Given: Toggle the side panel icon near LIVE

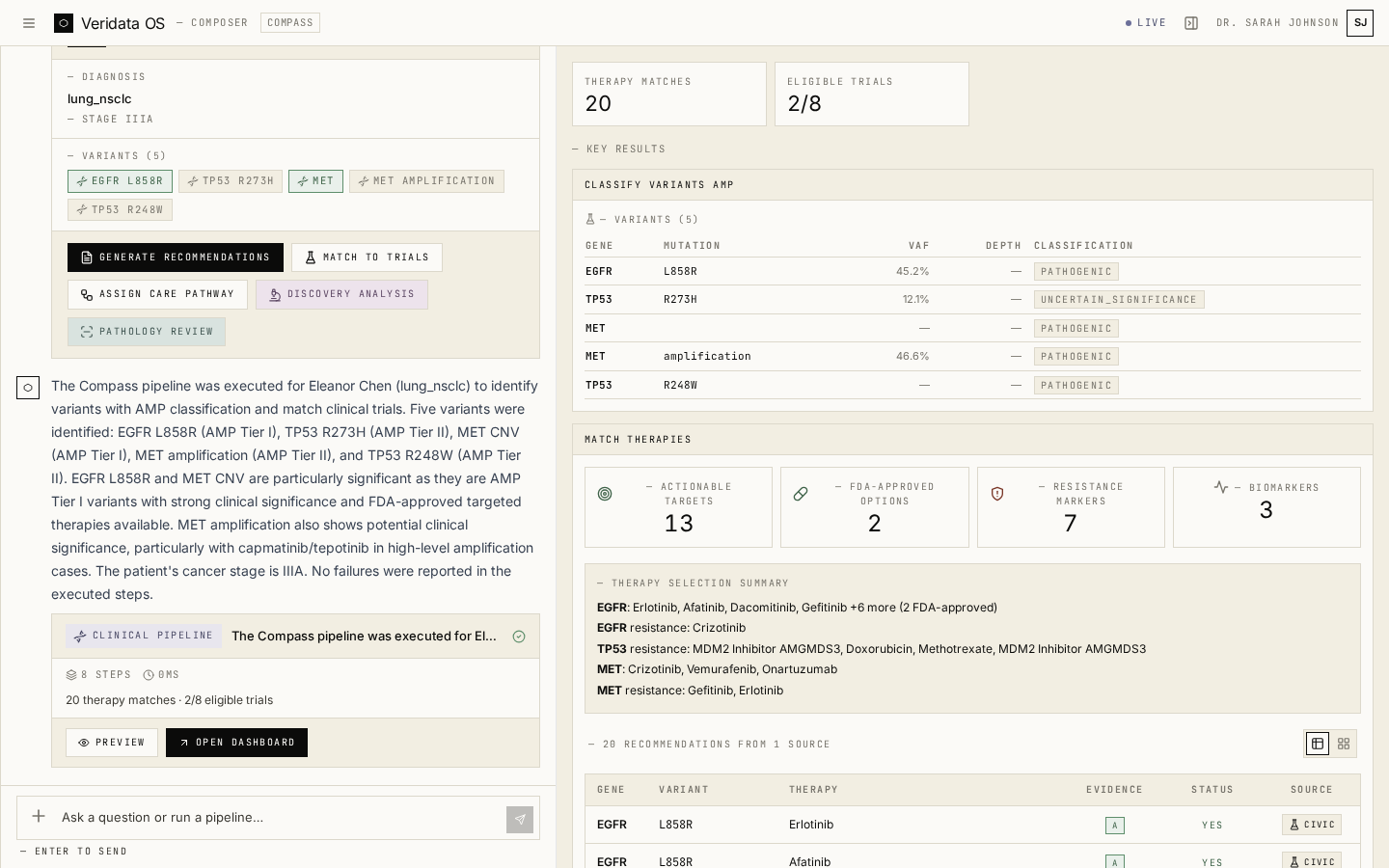Looking at the screenshot, I should click(1191, 23).
